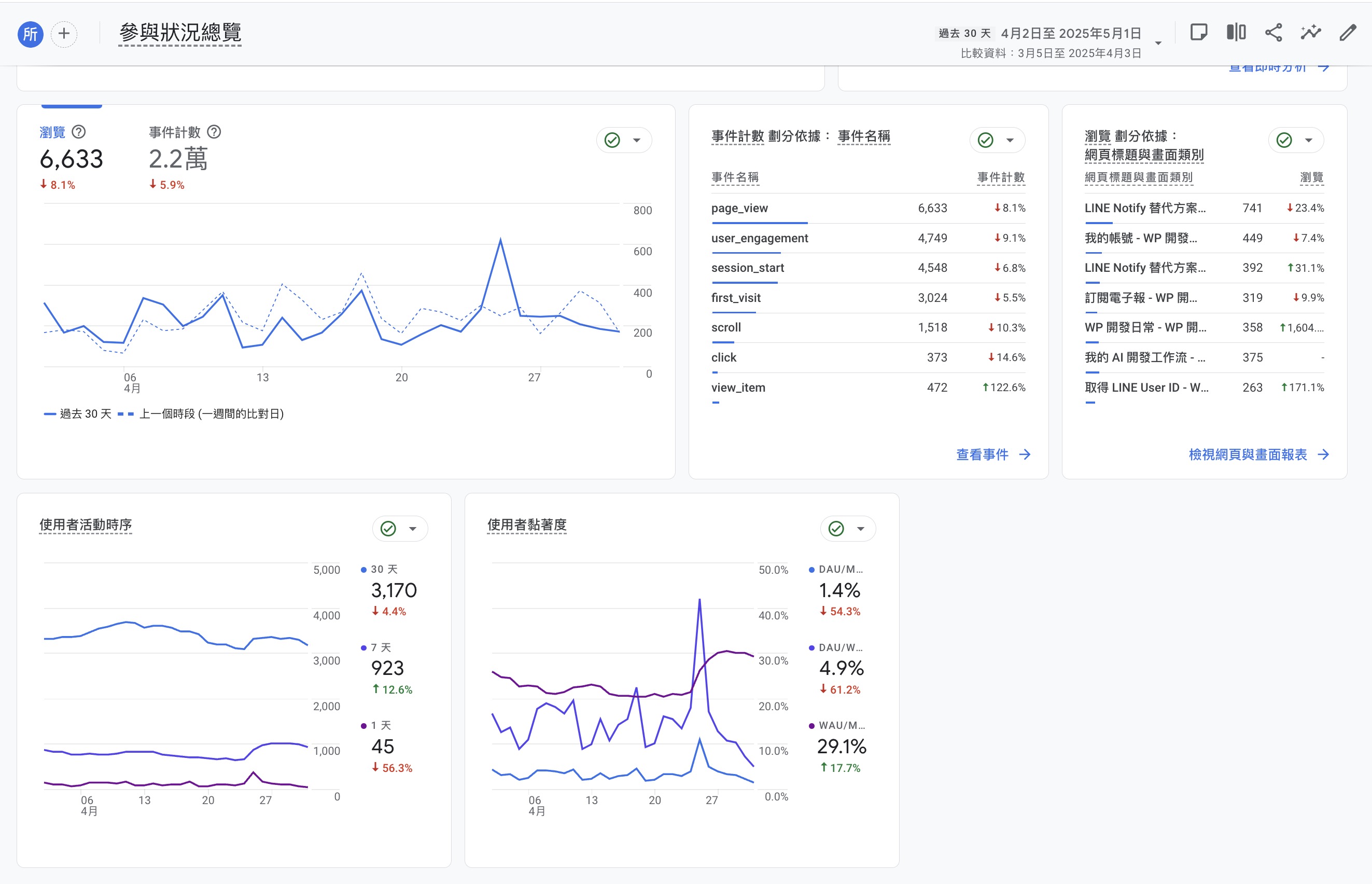Click the spike on the 使用者黏著度 chart
The width and height of the screenshot is (1372, 884).
pos(700,600)
